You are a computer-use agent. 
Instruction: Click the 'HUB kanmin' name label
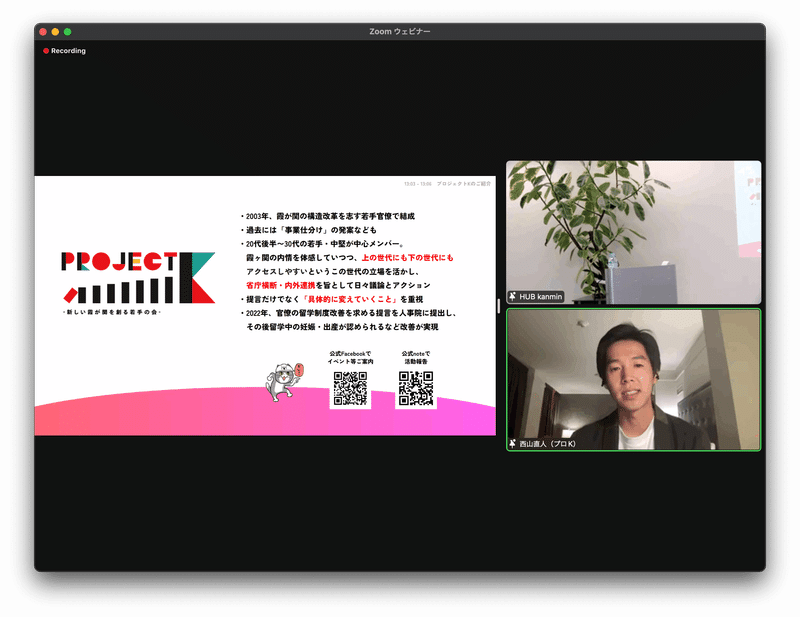(540, 297)
